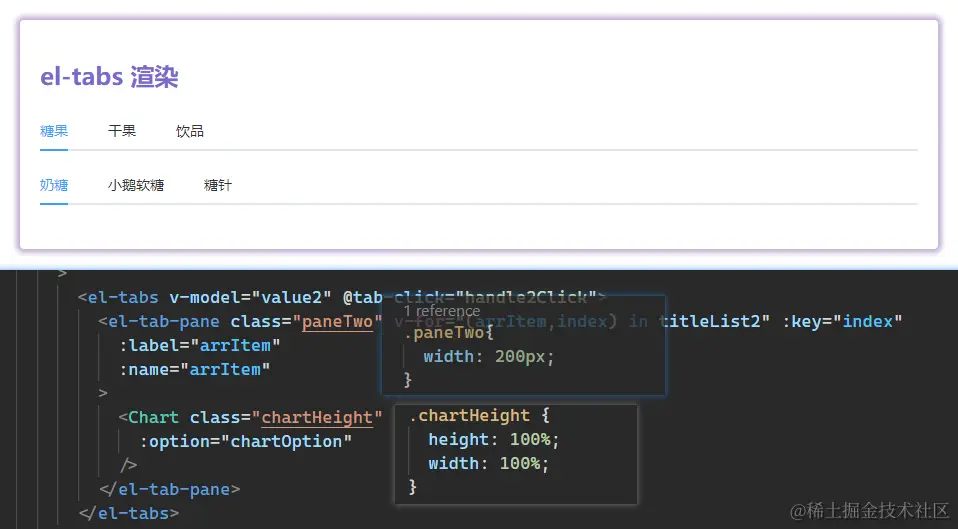Click the .paneTwo selector in the popup
Screen dimensions: 958x529
point(444,333)
